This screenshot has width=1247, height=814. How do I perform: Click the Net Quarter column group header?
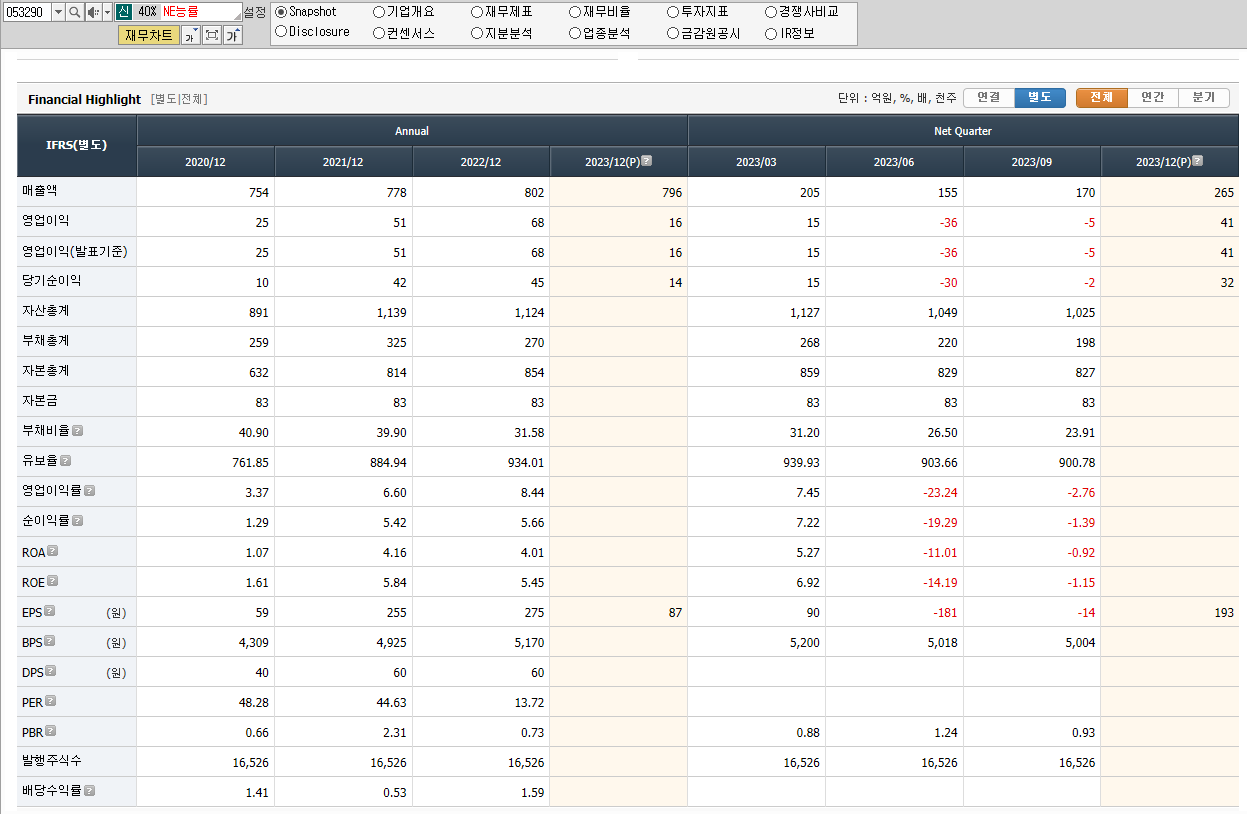click(963, 131)
